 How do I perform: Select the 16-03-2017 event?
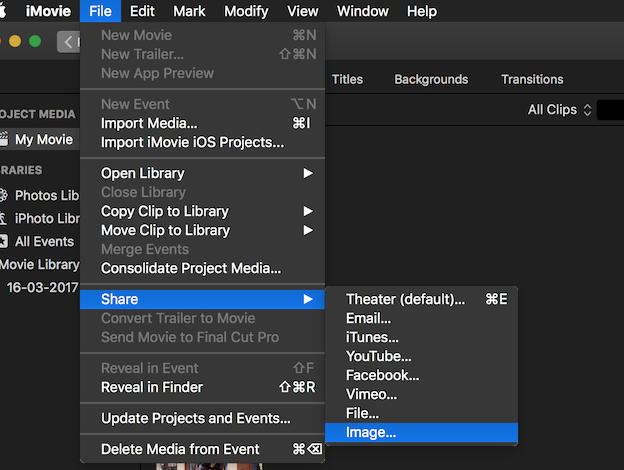(42, 287)
